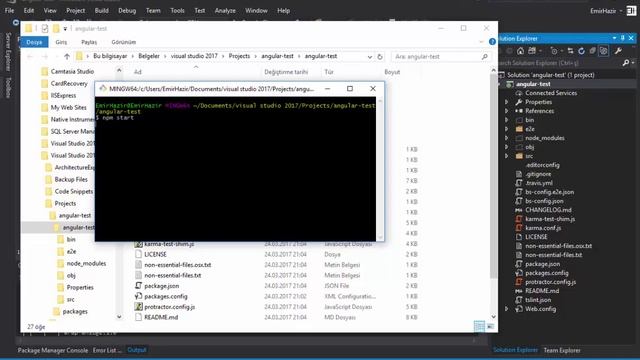Click the EmirHazir account name in Visual Studio
The height and width of the screenshot is (360, 640).
point(603,11)
